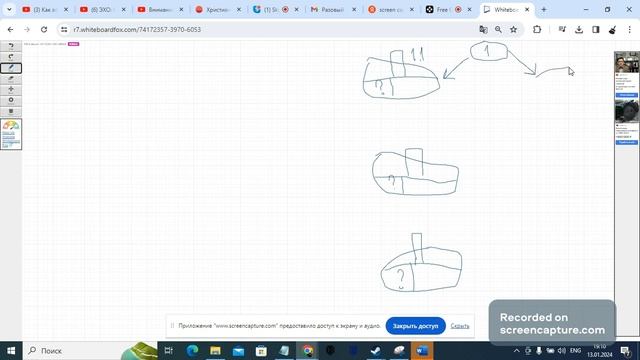Open Mail app from taskbar

[238, 351]
